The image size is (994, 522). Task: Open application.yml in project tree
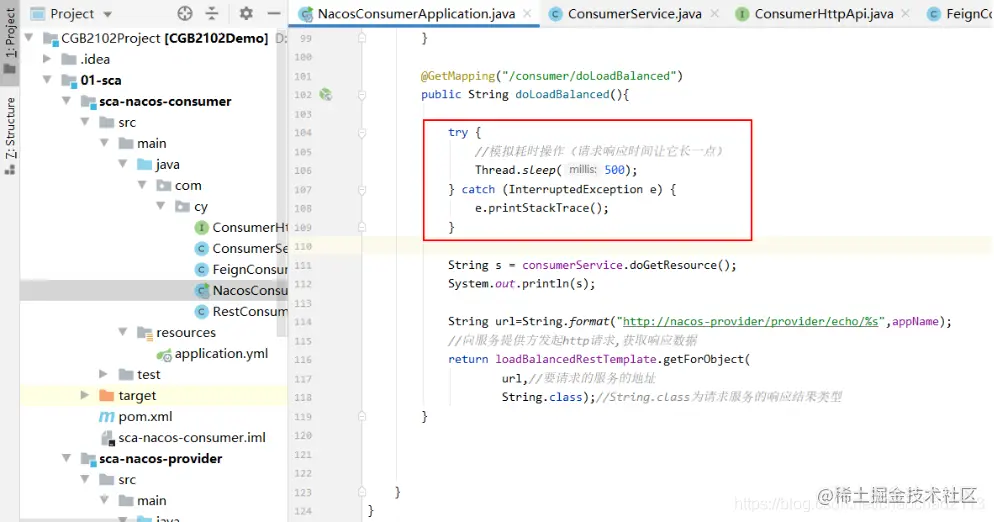(x=221, y=353)
